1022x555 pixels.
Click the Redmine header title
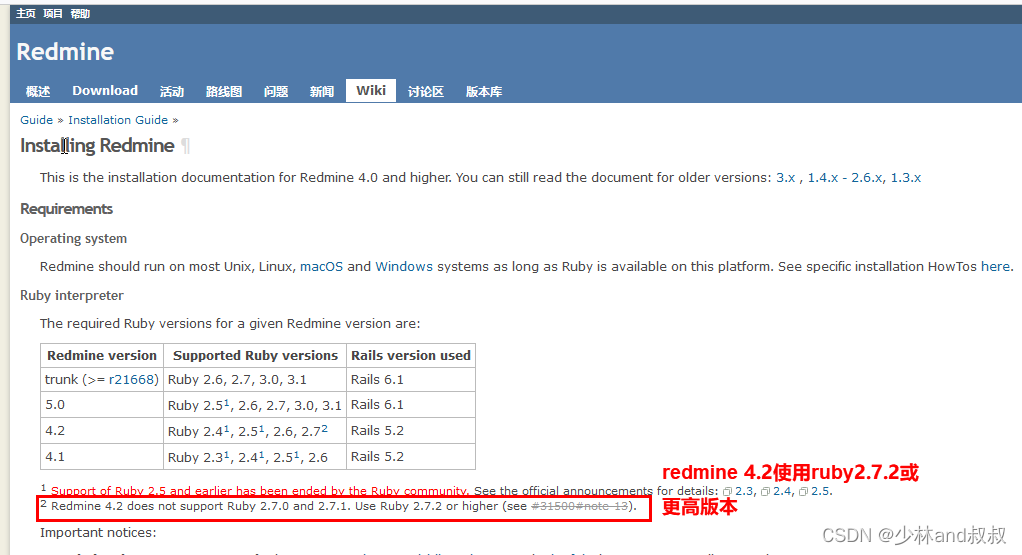coord(65,51)
